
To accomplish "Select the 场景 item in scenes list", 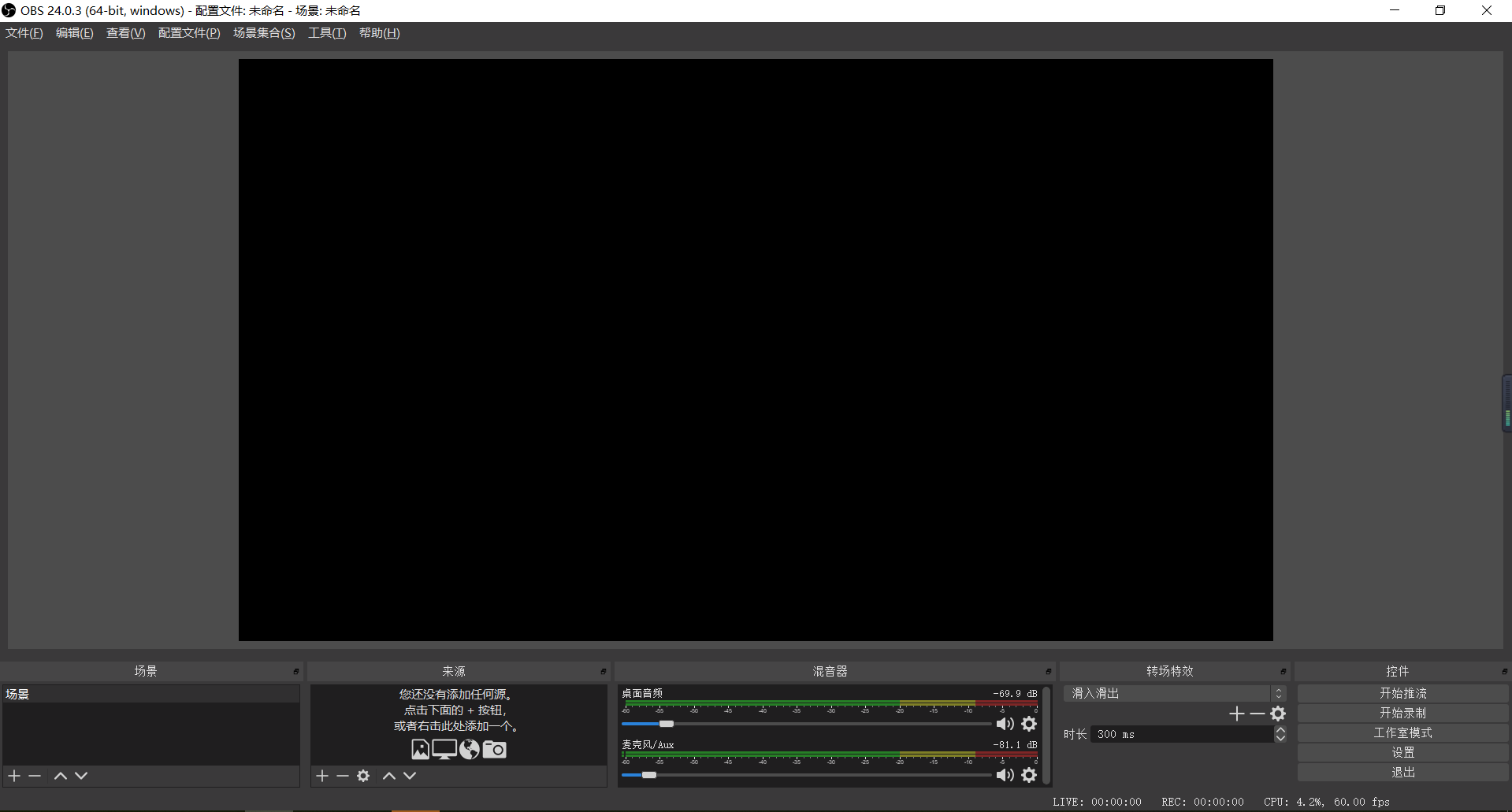I will [150, 695].
